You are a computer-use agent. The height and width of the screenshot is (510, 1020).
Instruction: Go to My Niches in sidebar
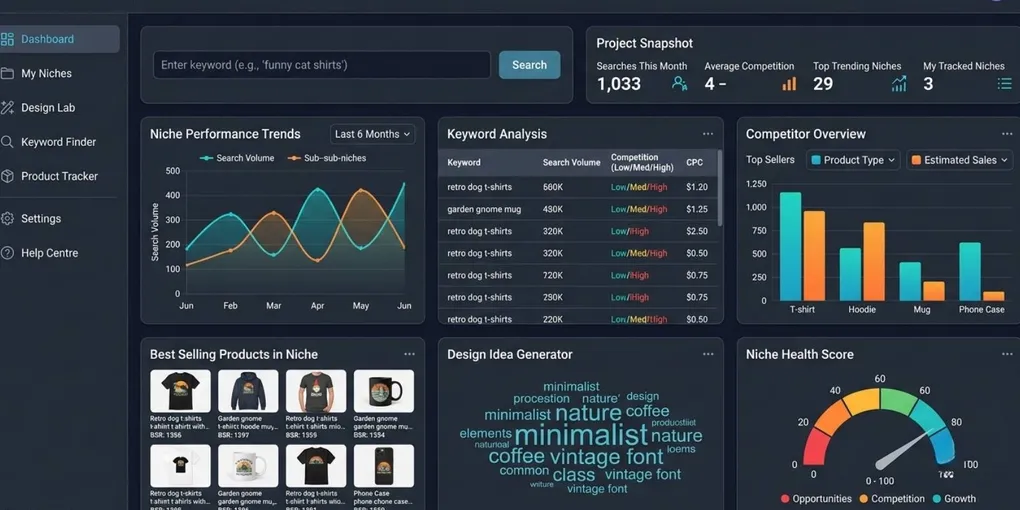pos(46,74)
